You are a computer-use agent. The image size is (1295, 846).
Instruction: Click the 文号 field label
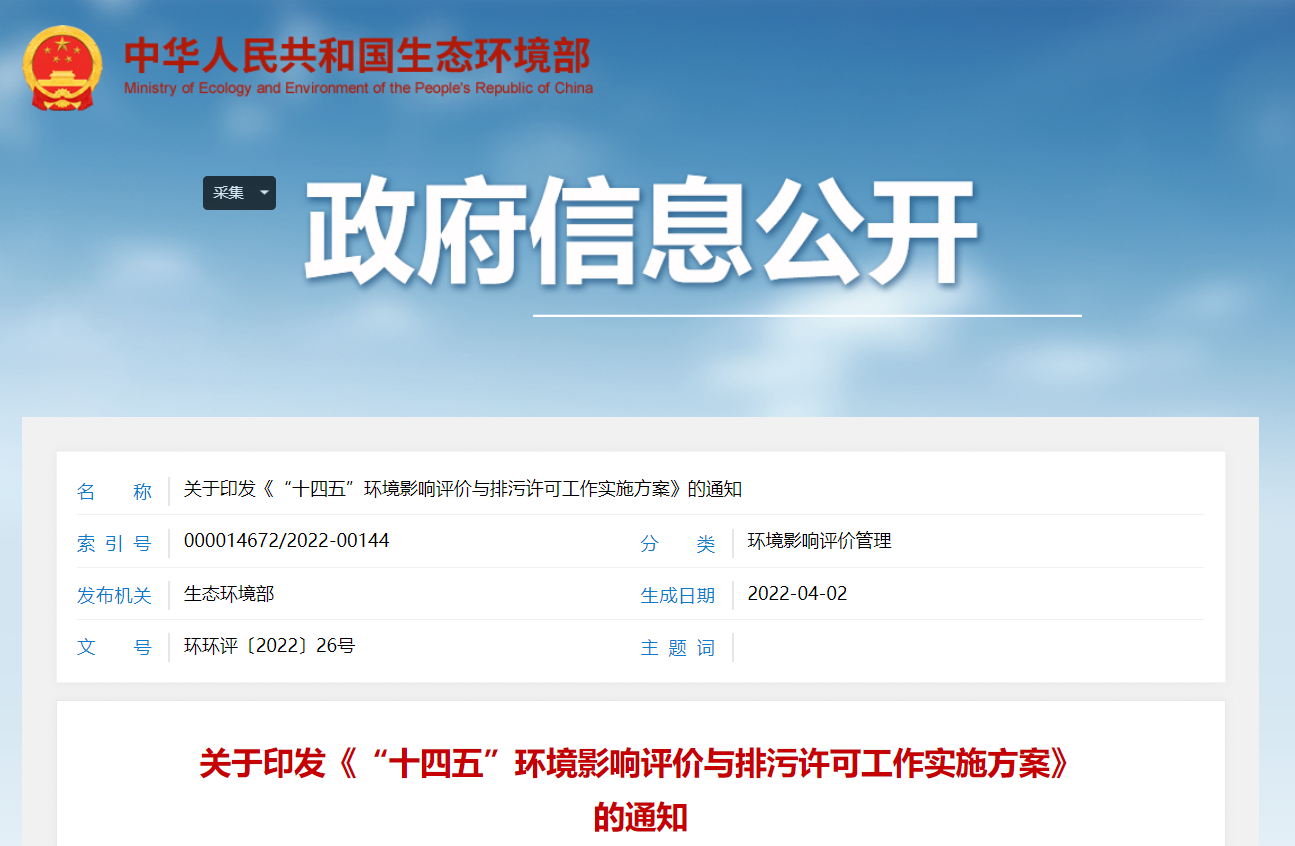114,648
